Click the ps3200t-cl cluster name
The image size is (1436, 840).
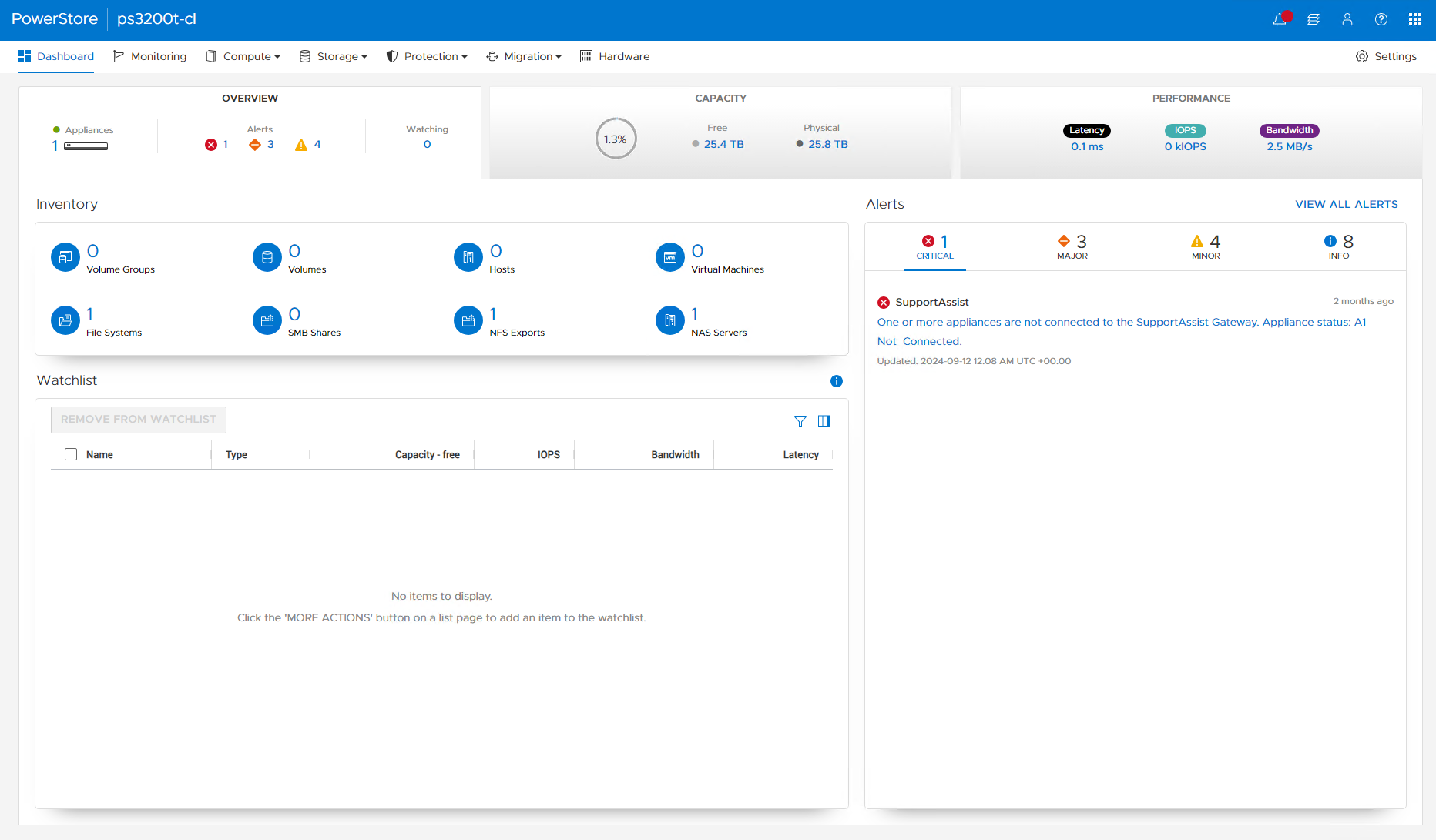point(156,19)
